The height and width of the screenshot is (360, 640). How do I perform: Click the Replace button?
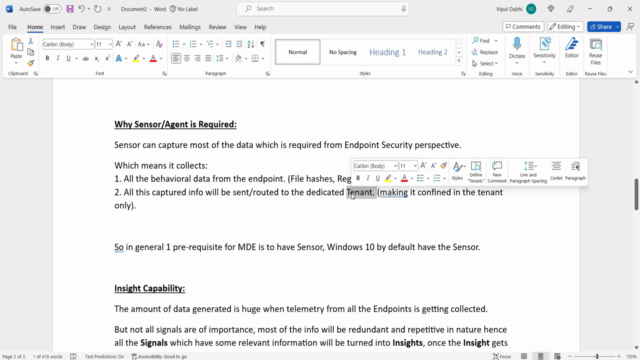pyautogui.click(x=485, y=52)
